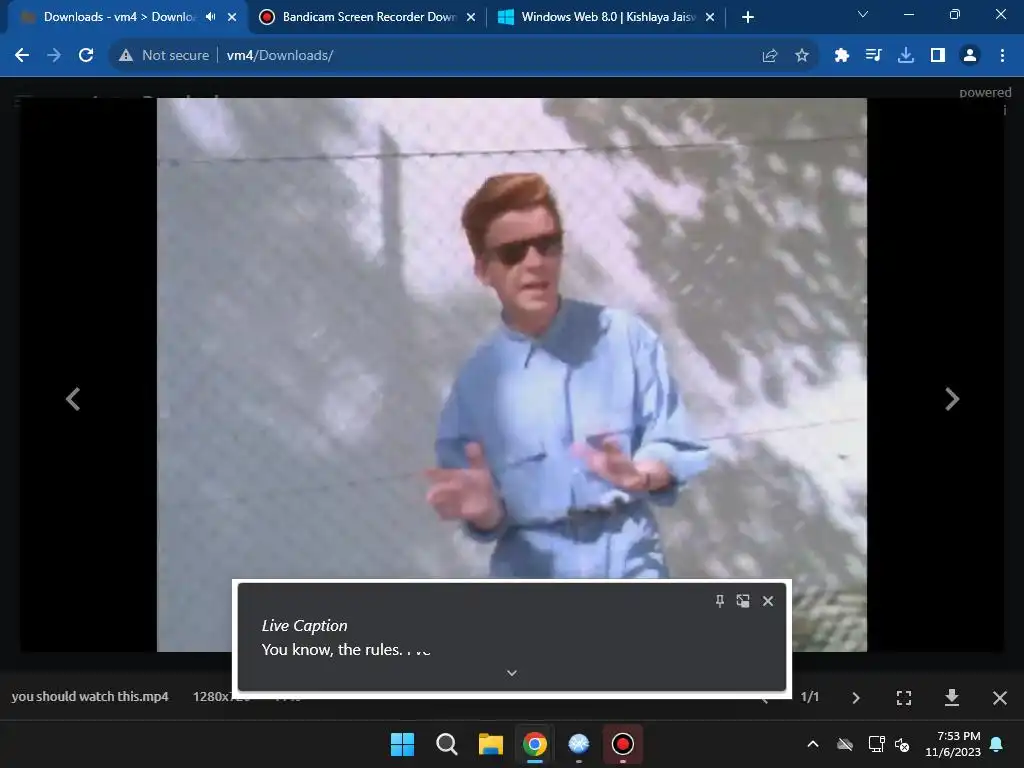1024x768 pixels.
Task: Switch to Bandicam Screen Recorder tab
Action: click(x=368, y=17)
